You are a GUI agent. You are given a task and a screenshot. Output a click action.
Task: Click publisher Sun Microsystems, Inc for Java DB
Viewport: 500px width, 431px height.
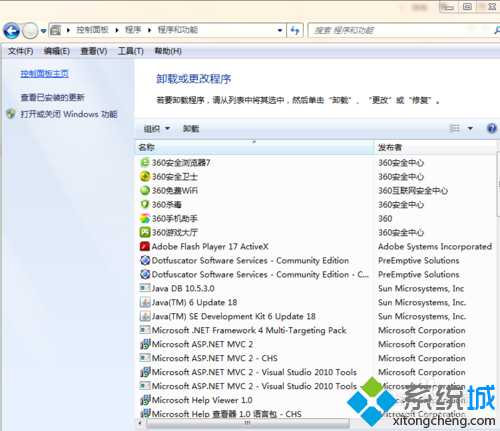pyautogui.click(x=421, y=288)
